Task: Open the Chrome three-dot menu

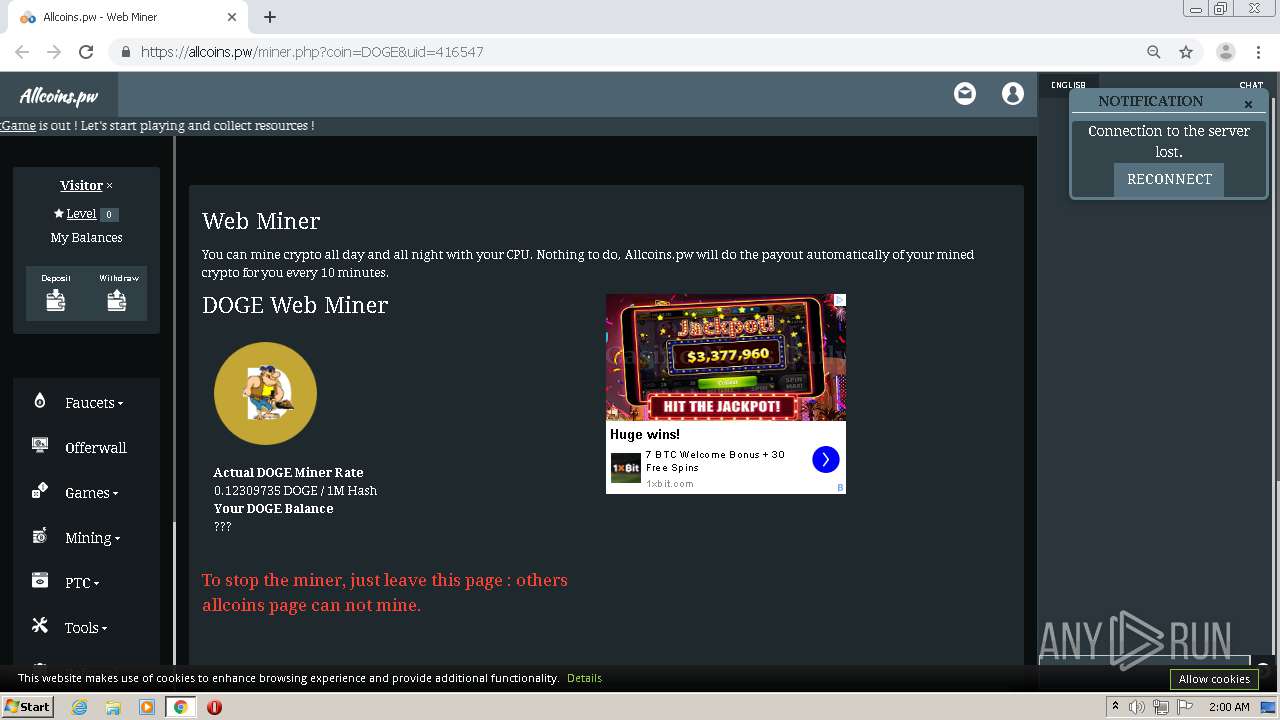Action: 1258,52
